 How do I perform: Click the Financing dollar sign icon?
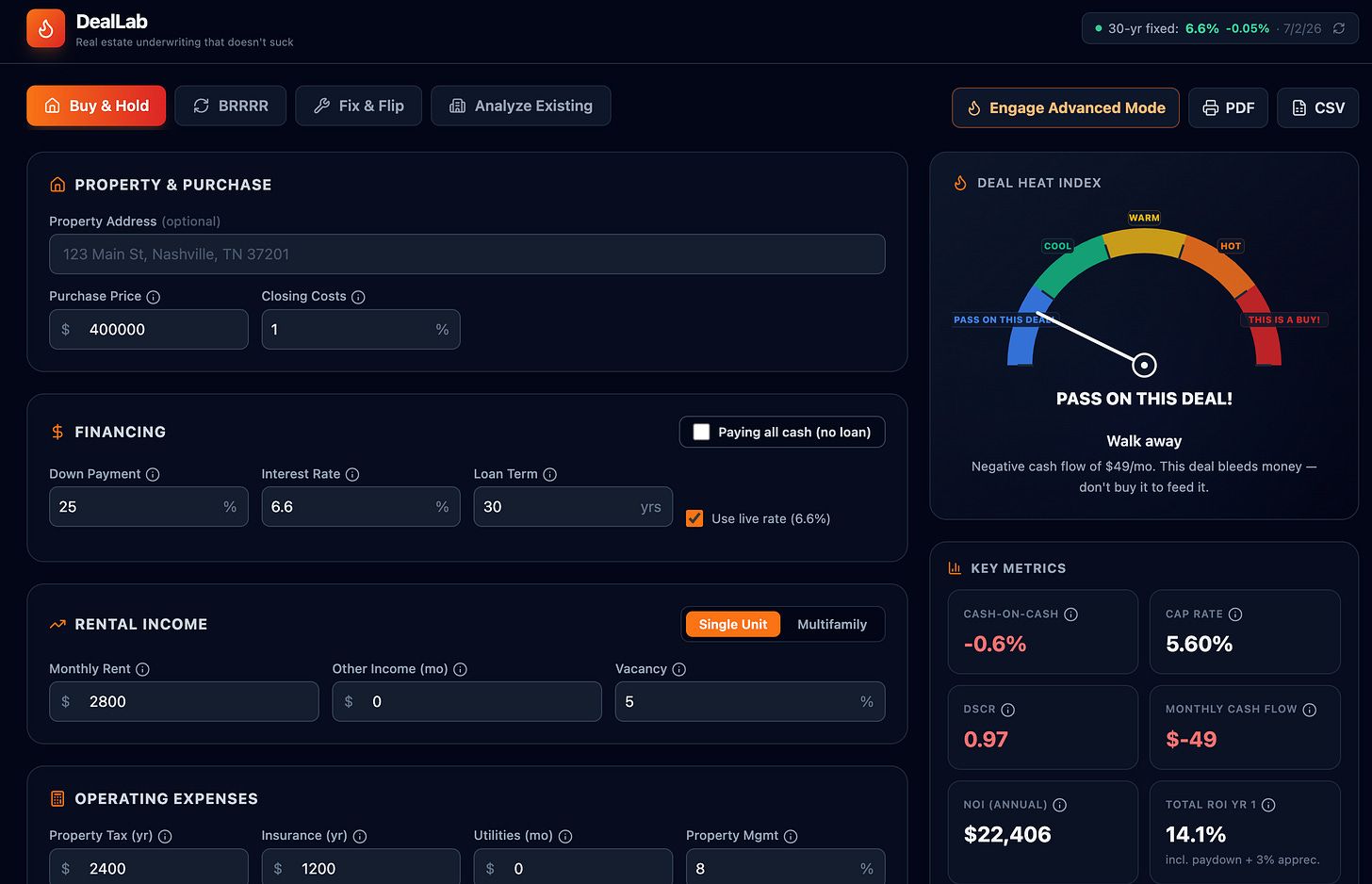[57, 432]
